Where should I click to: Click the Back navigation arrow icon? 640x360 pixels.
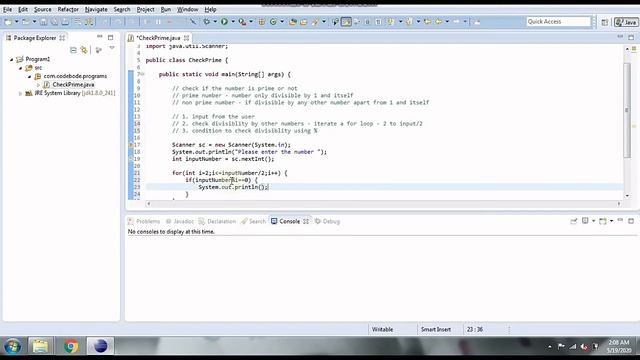click(439, 22)
